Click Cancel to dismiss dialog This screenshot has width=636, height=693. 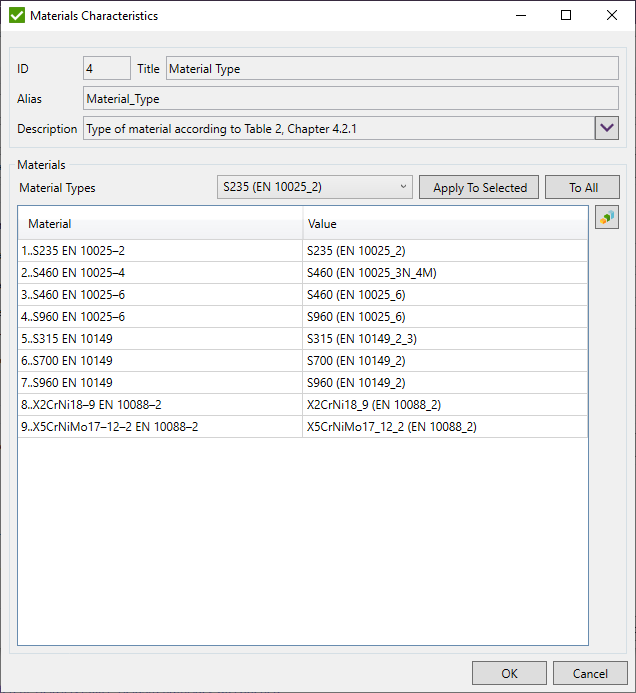(x=589, y=673)
